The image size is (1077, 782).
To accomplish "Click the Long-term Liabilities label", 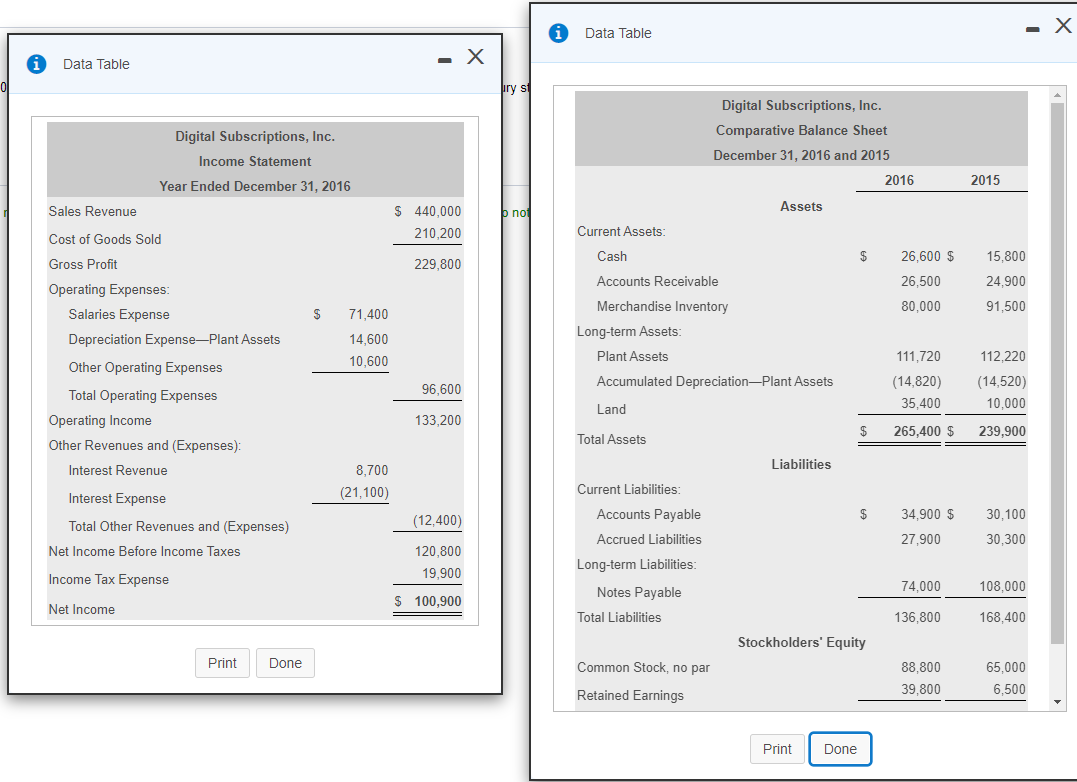I will click(636, 564).
